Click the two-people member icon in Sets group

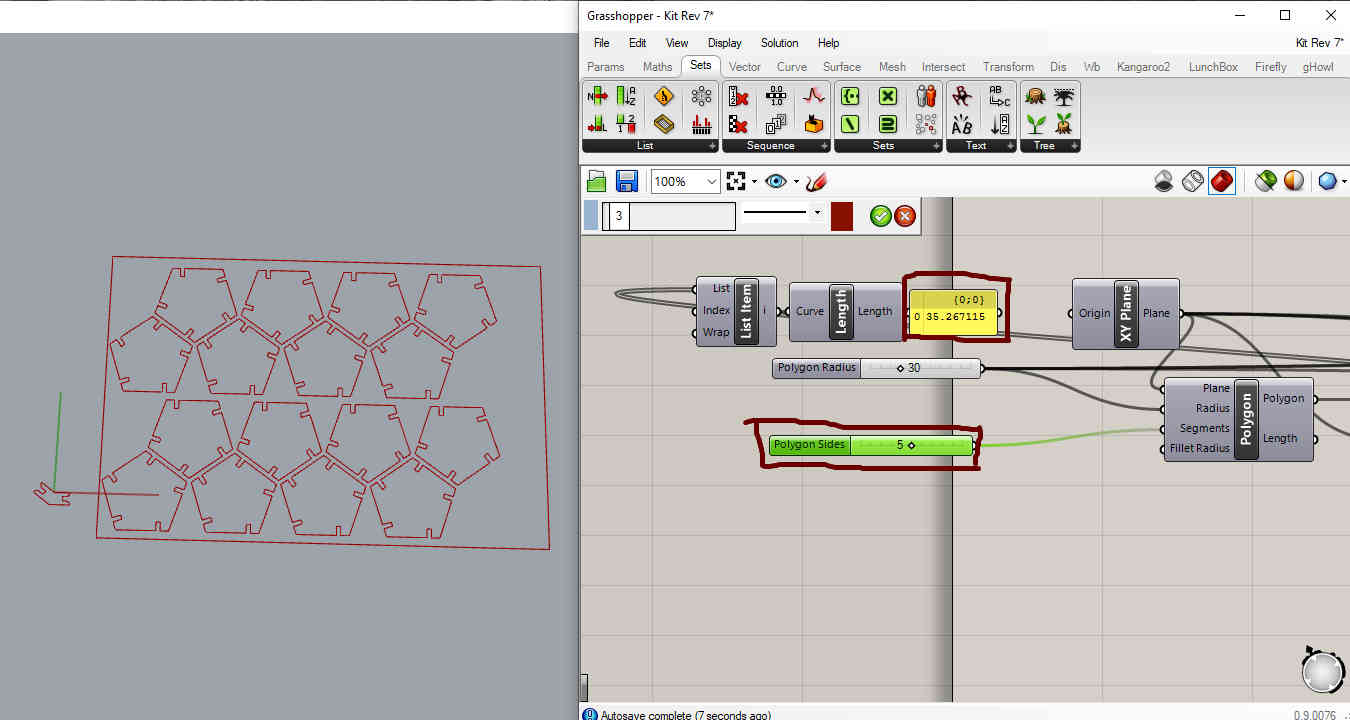pyautogui.click(x=926, y=96)
